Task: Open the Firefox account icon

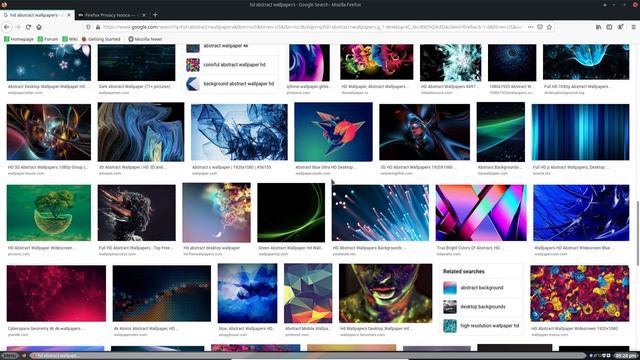Action: pos(620,27)
